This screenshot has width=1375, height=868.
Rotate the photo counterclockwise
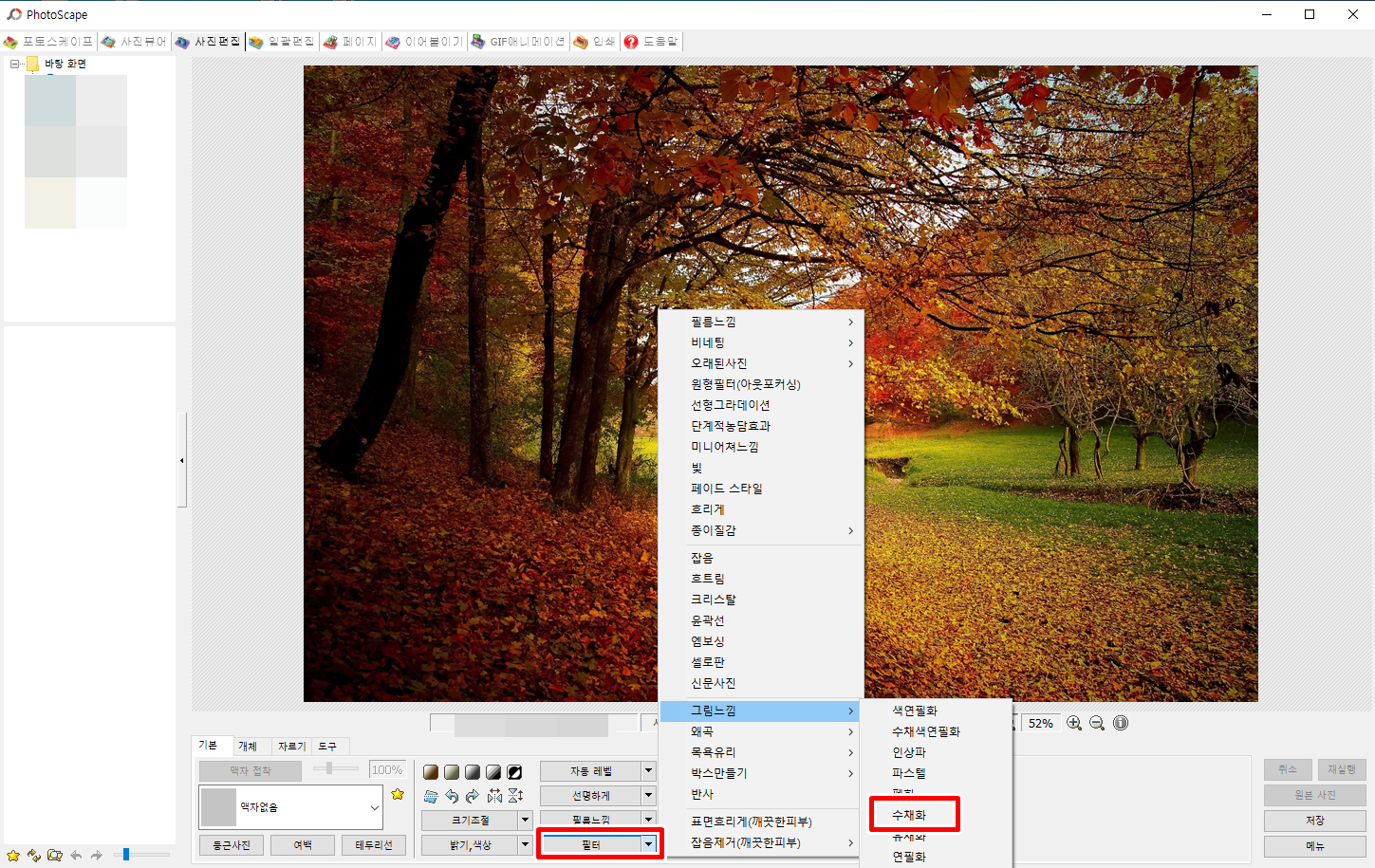coord(452,796)
